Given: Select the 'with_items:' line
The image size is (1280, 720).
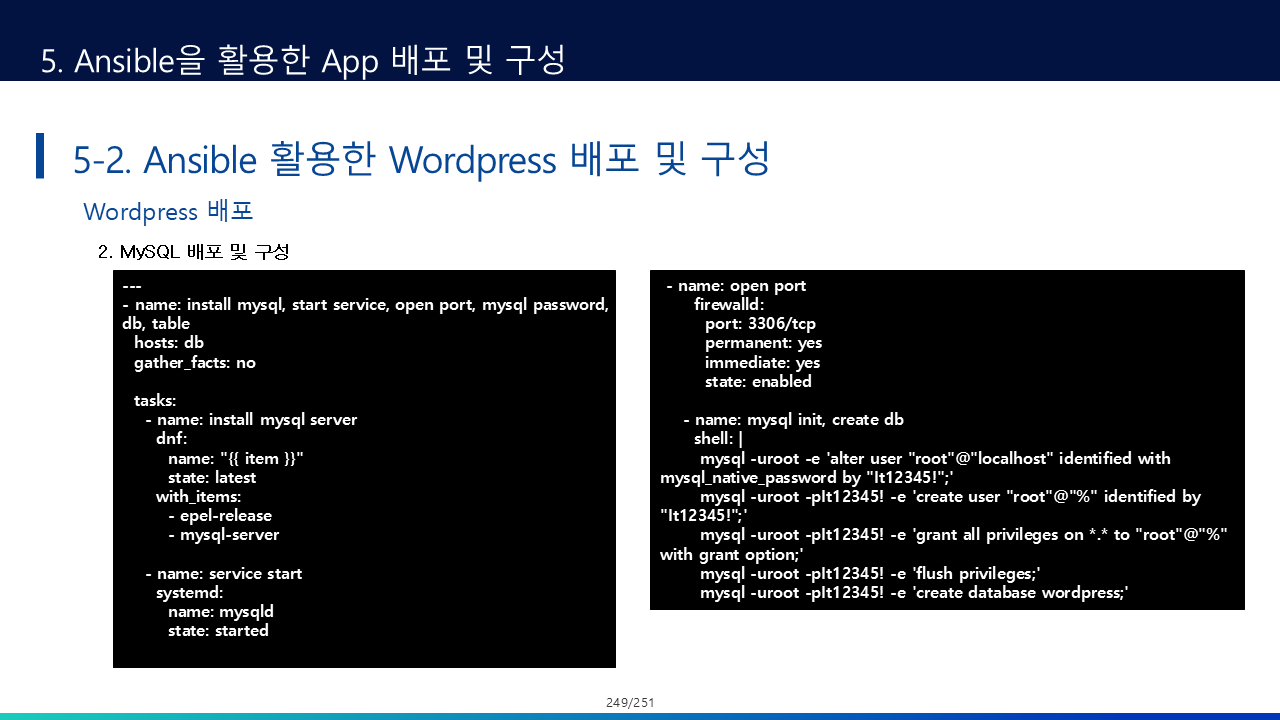Looking at the screenshot, I should coord(199,496).
